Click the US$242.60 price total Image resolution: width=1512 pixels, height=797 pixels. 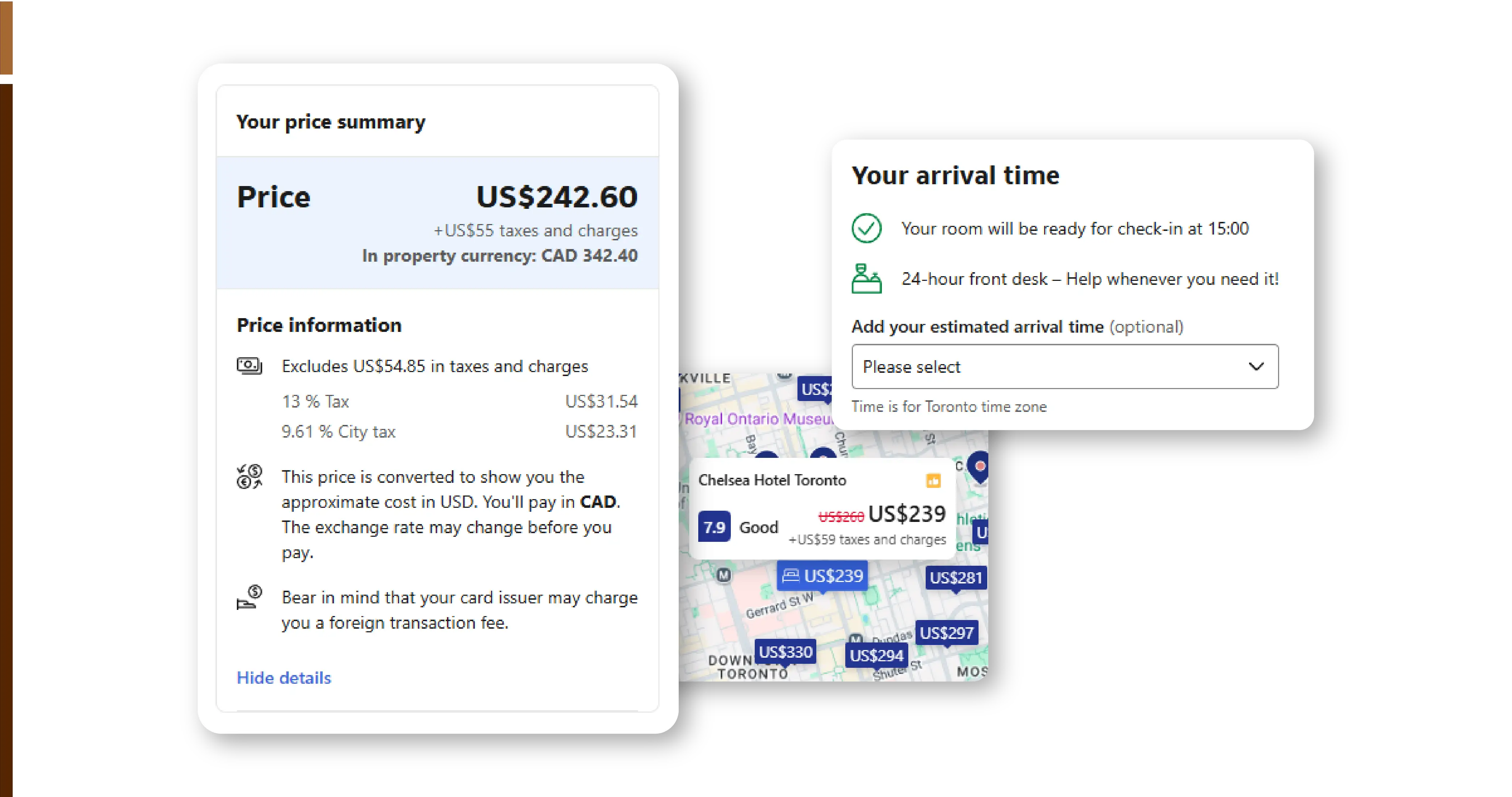pos(556,197)
